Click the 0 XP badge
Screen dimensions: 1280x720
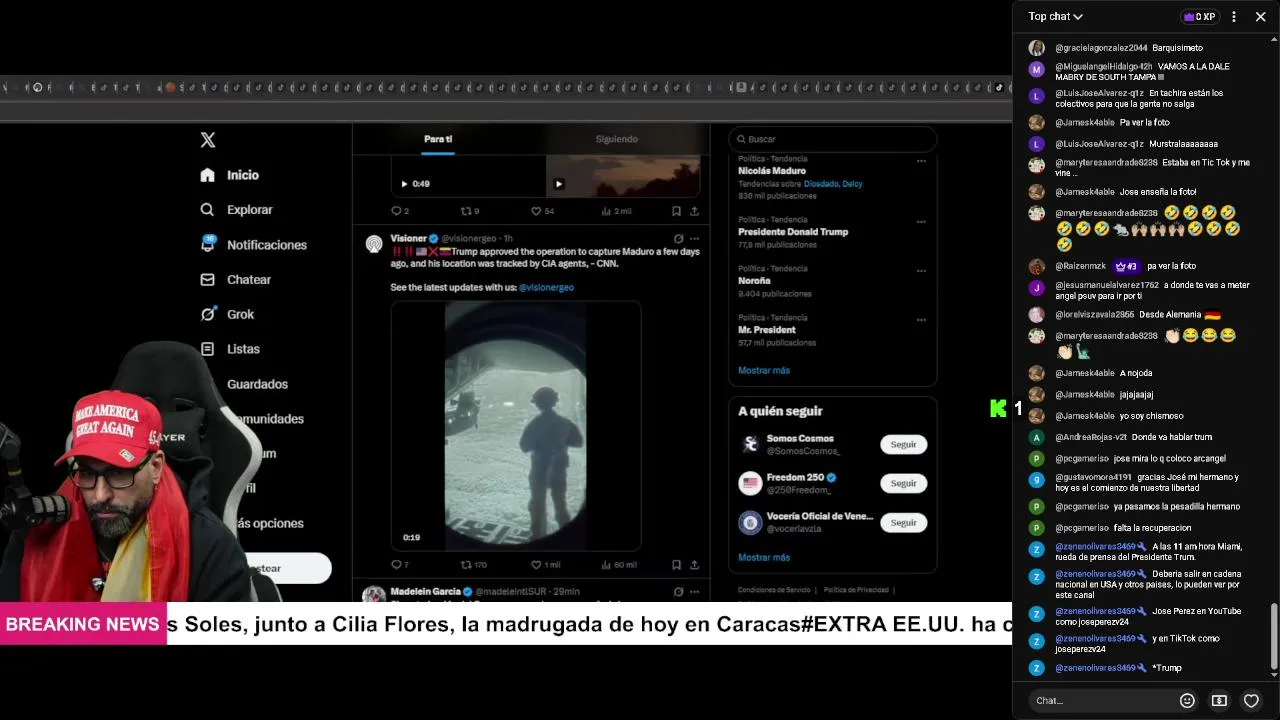point(1199,17)
